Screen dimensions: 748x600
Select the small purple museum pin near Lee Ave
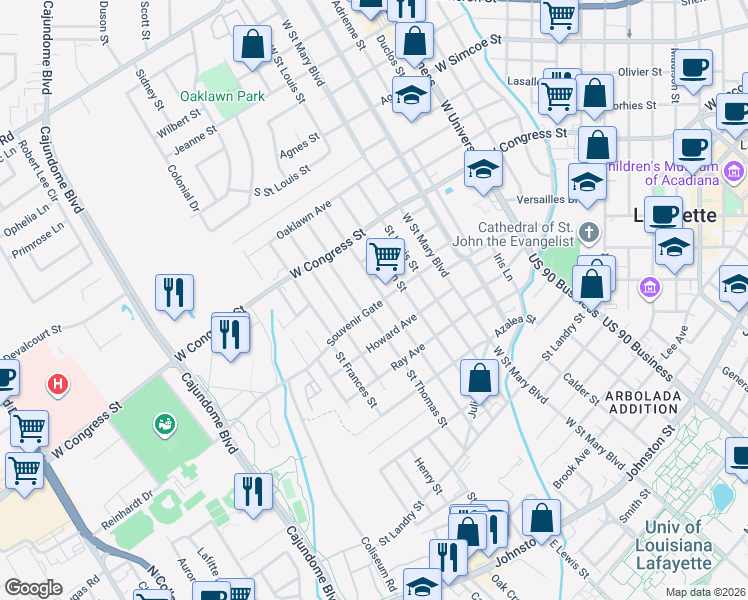(651, 288)
